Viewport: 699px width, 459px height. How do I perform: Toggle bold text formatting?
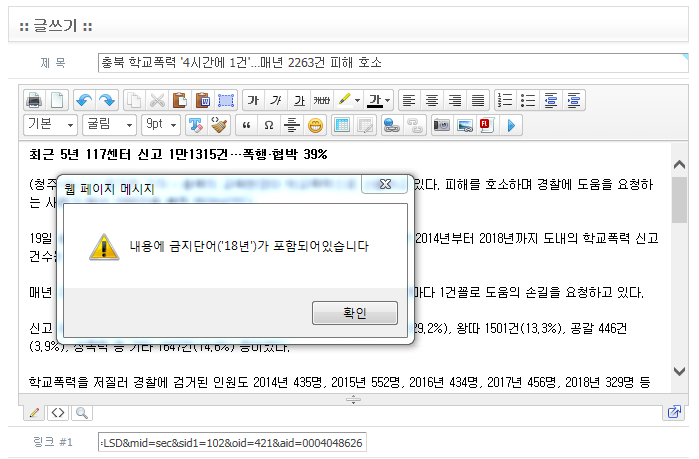[253, 100]
